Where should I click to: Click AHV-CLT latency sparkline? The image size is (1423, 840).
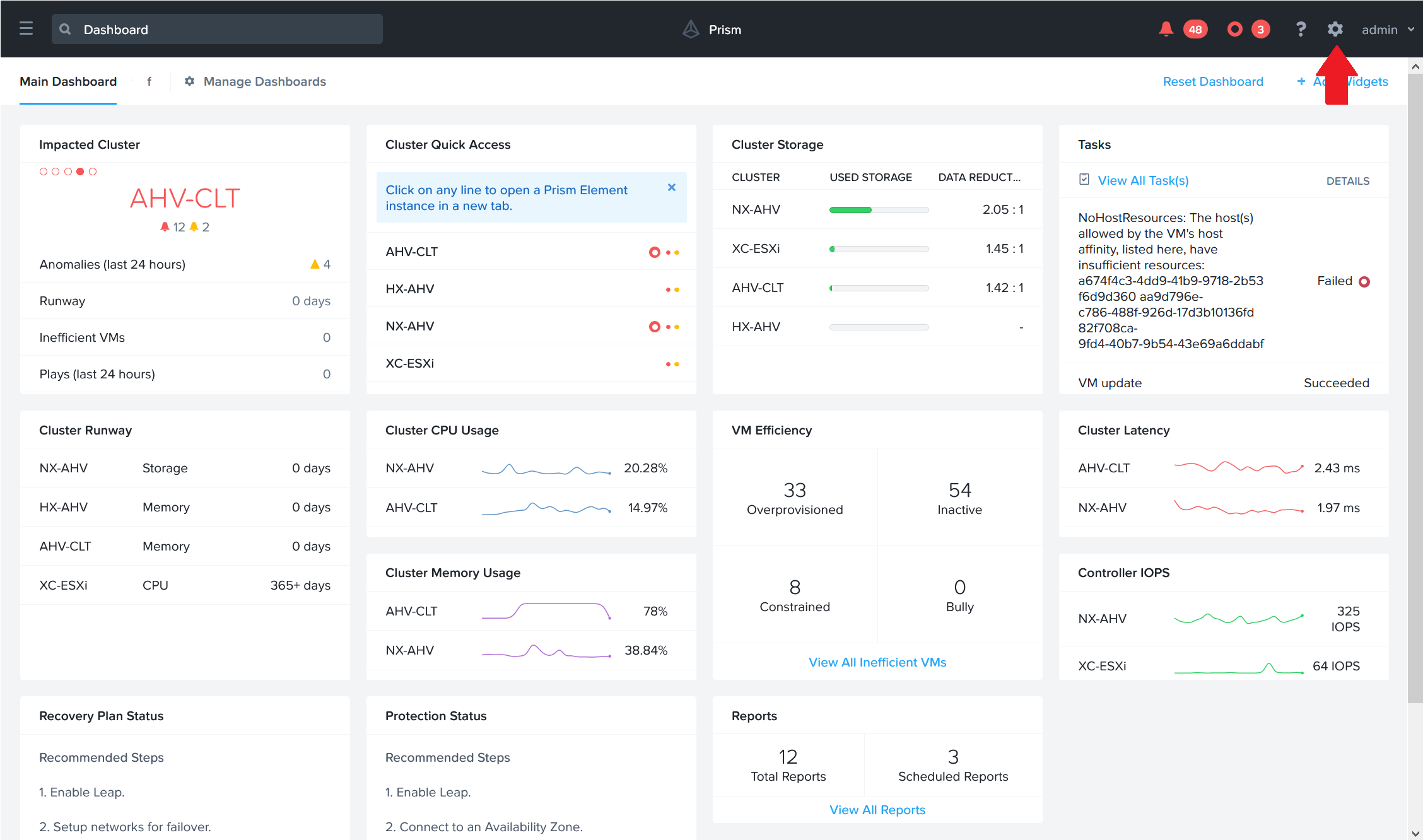click(1239, 468)
